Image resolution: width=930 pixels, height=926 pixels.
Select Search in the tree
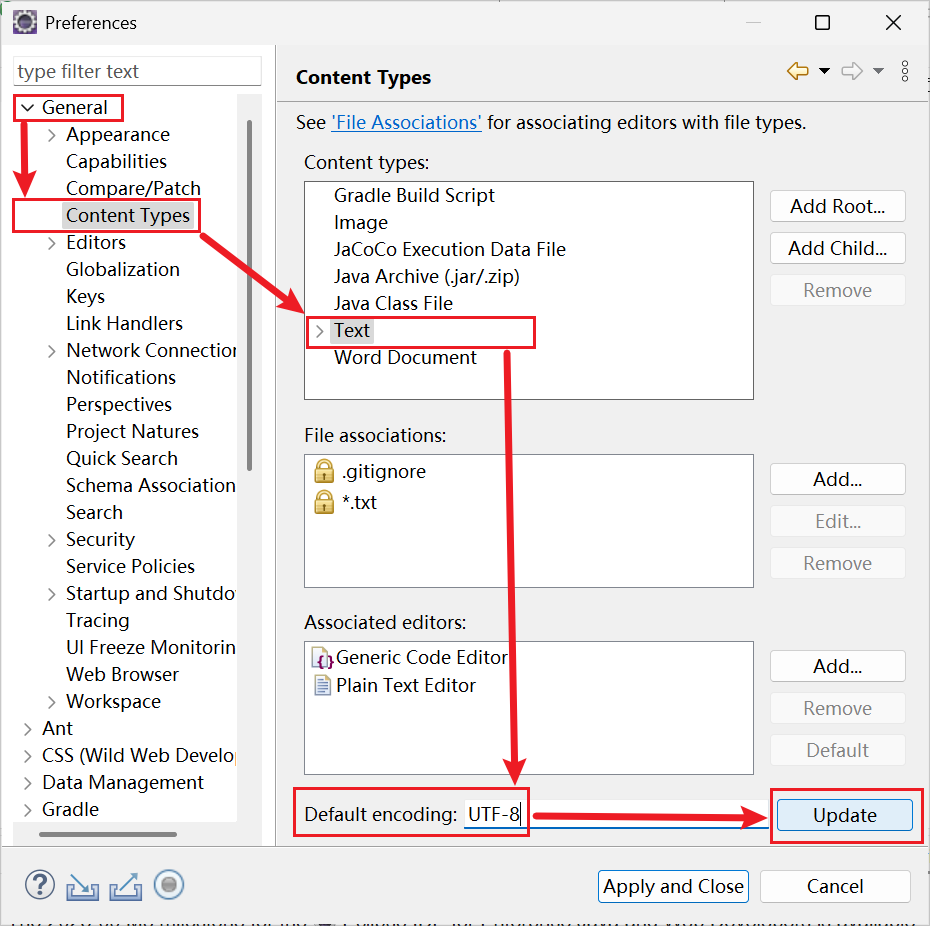click(94, 513)
